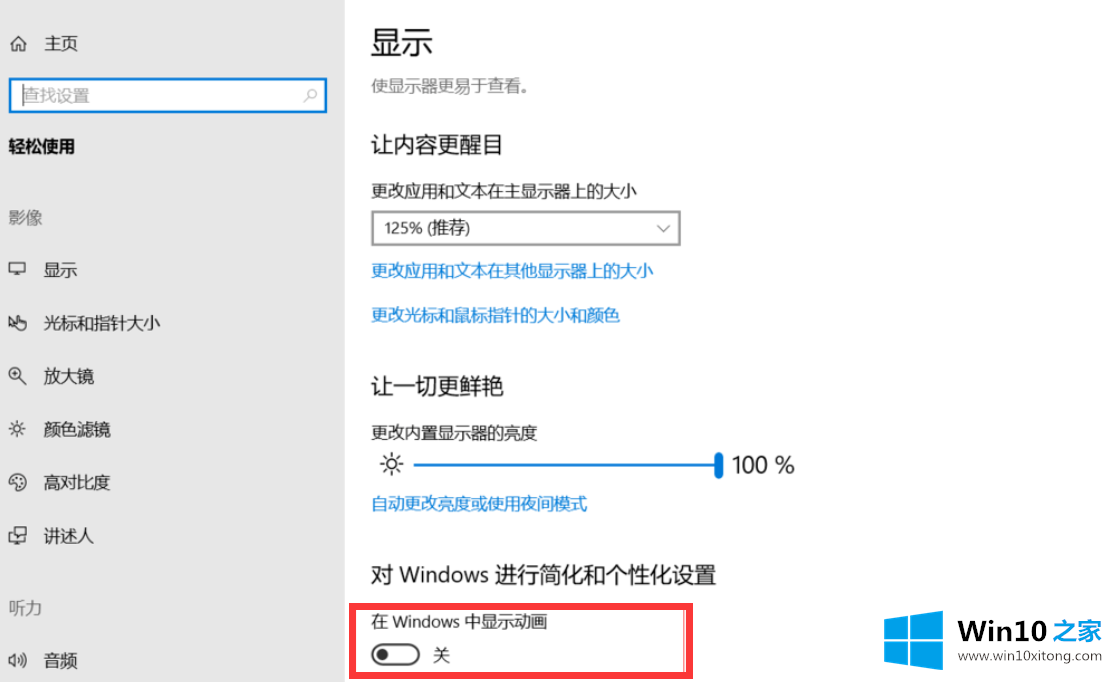Click the search magnifier icon in settings box

[310, 96]
